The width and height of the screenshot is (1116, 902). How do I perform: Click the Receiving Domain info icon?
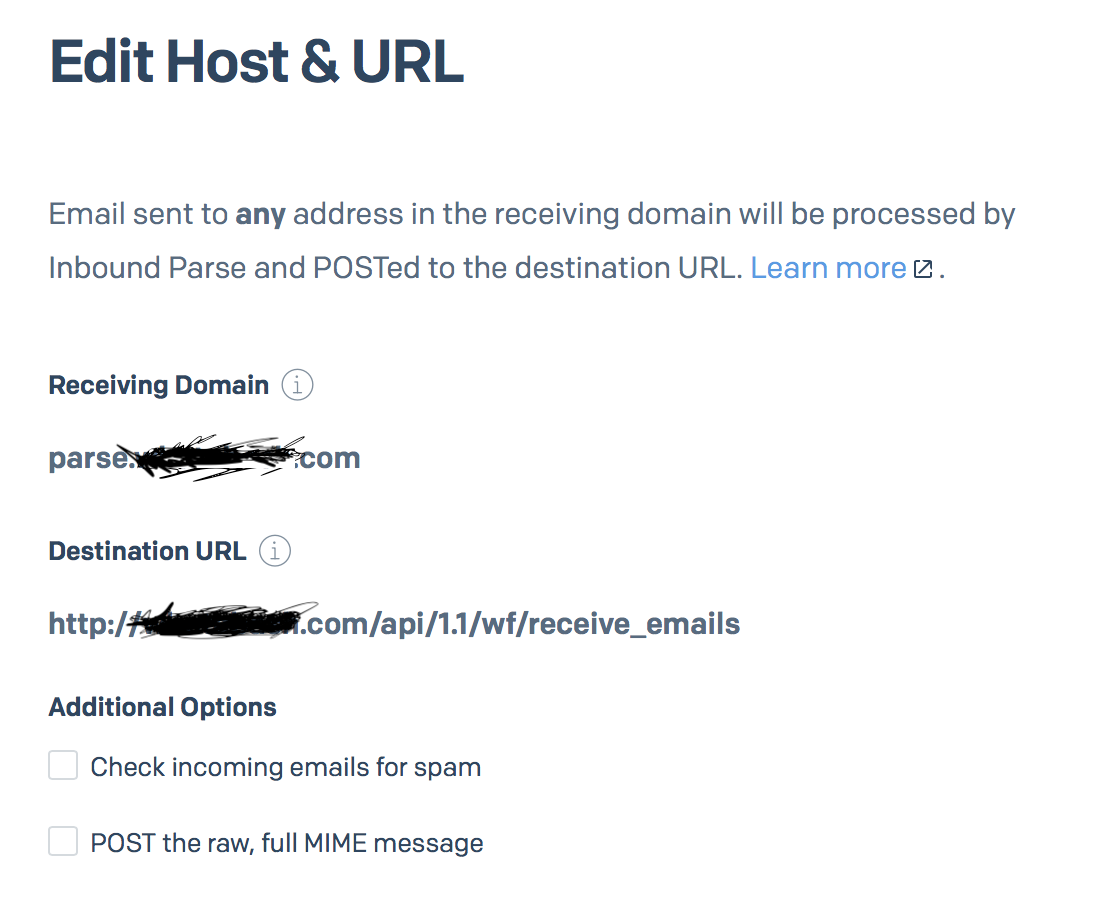click(297, 385)
